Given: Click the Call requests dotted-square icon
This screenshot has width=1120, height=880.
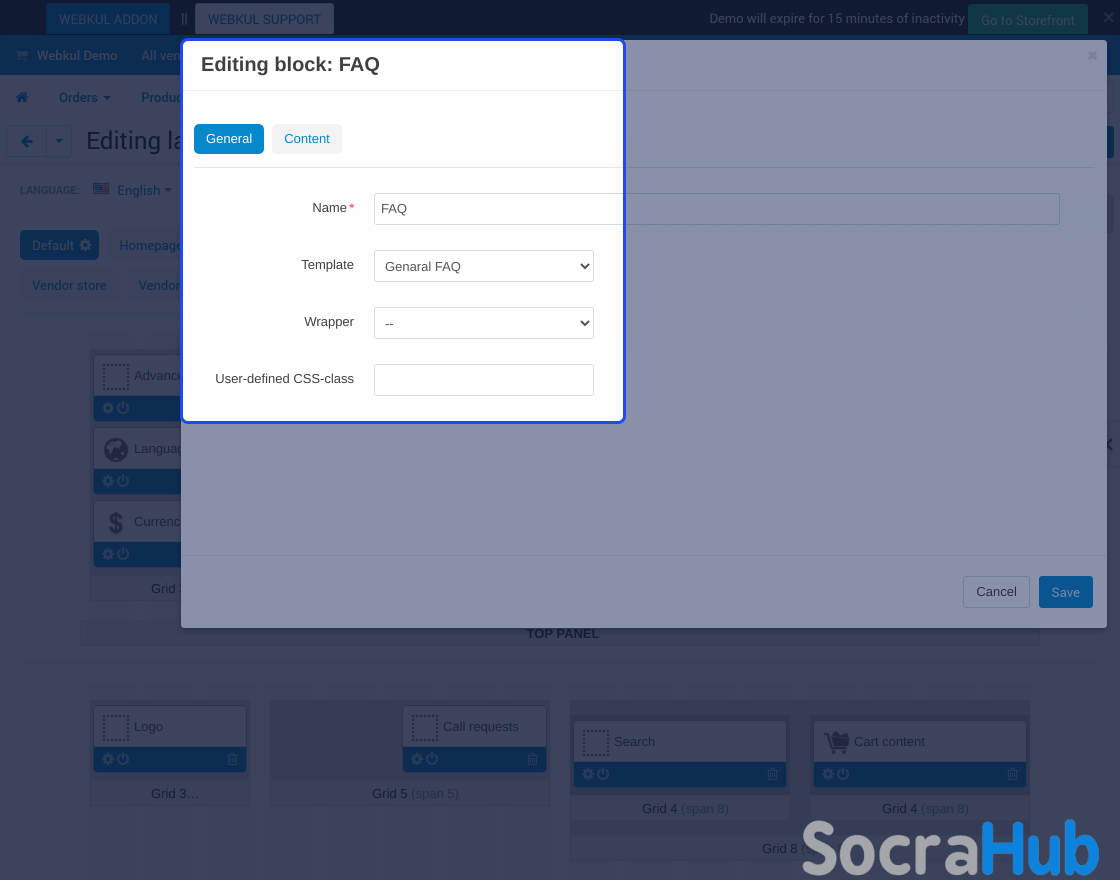Looking at the screenshot, I should point(425,727).
